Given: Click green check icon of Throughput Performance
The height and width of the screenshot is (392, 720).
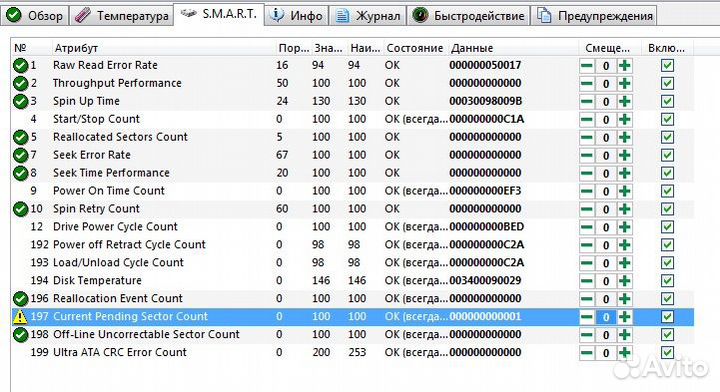Looking at the screenshot, I should pyautogui.click(x=20, y=84).
